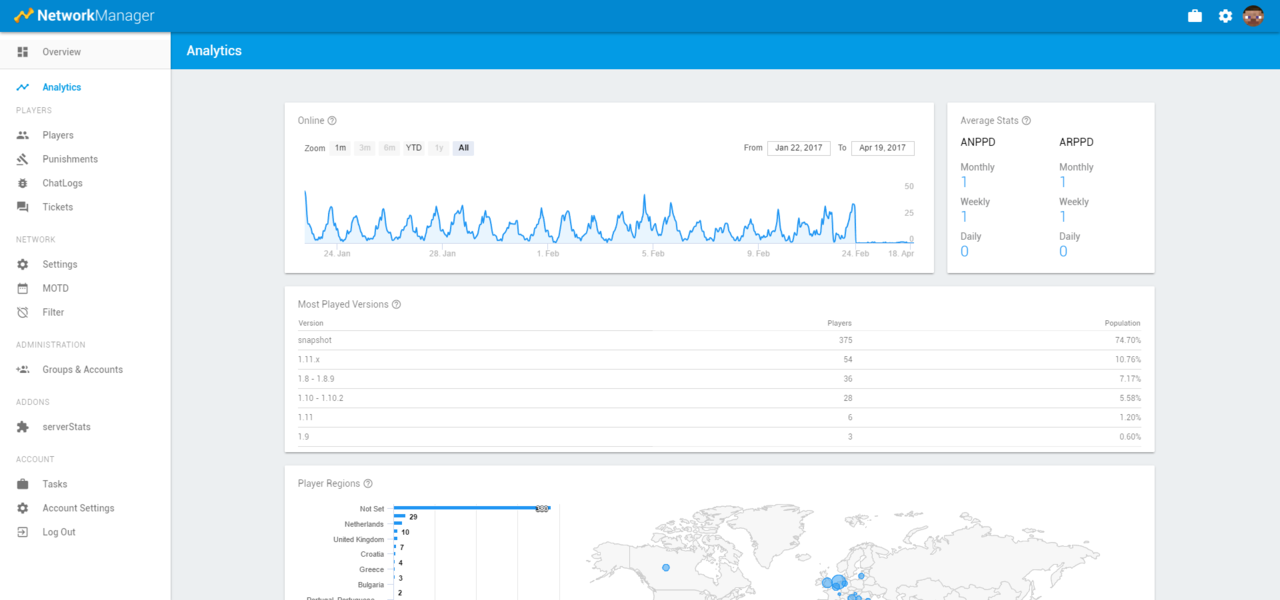
Task: Click help icon next to Online title
Action: [x=332, y=121]
